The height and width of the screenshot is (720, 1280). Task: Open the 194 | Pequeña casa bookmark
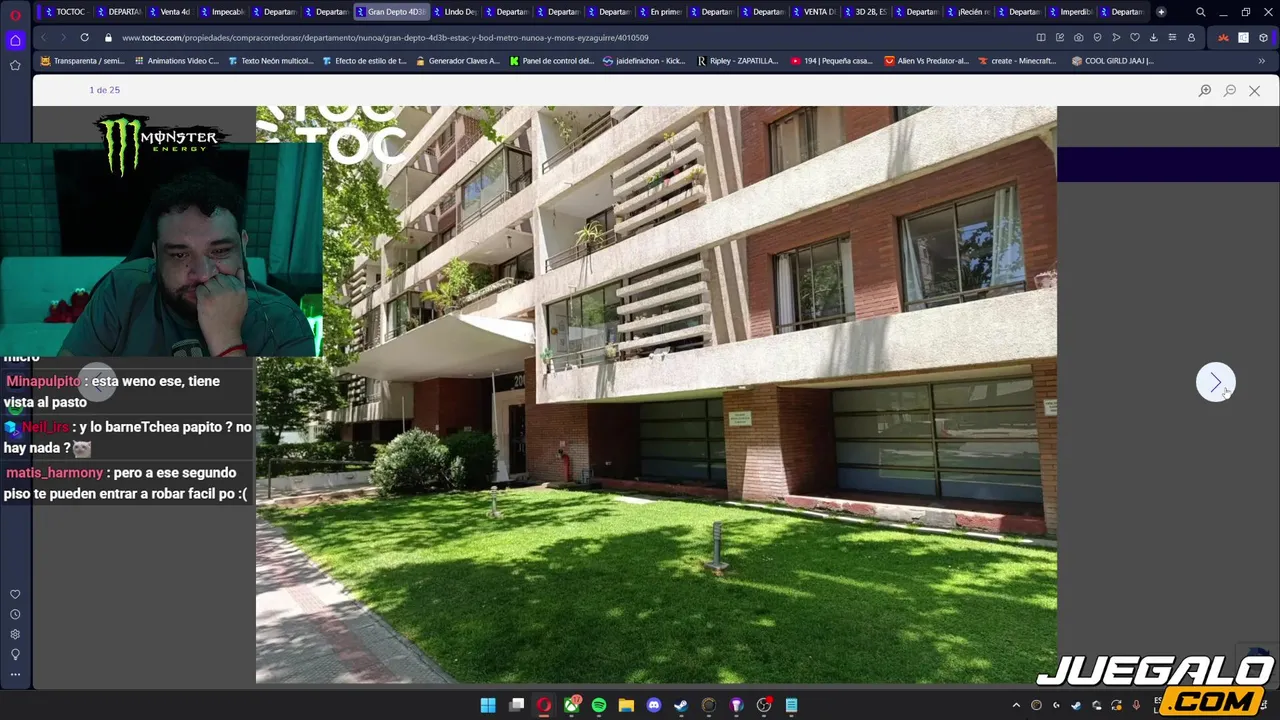pos(831,61)
